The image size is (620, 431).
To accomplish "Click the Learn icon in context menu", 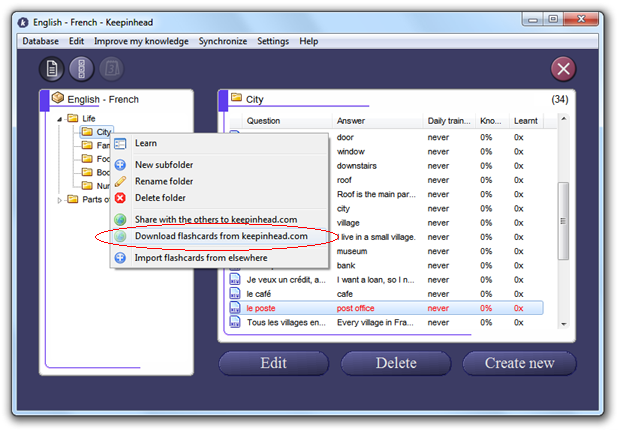I will coord(120,144).
